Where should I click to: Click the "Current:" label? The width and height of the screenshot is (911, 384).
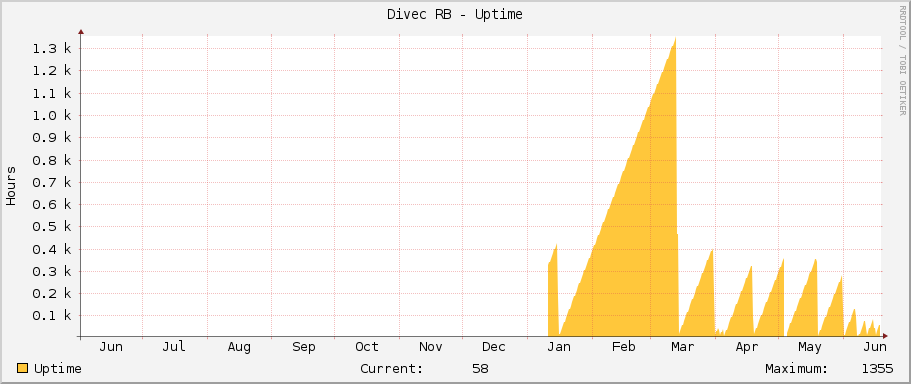(x=392, y=368)
